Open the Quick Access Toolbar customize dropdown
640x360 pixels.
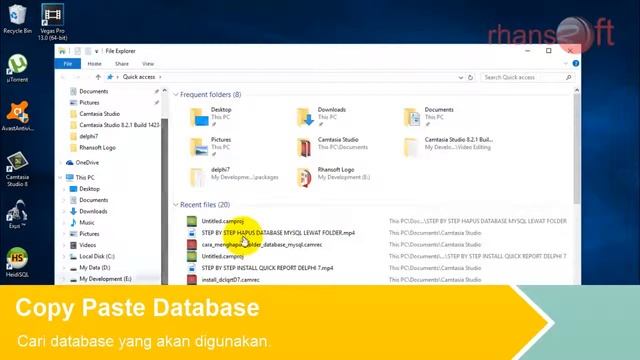tap(97, 51)
